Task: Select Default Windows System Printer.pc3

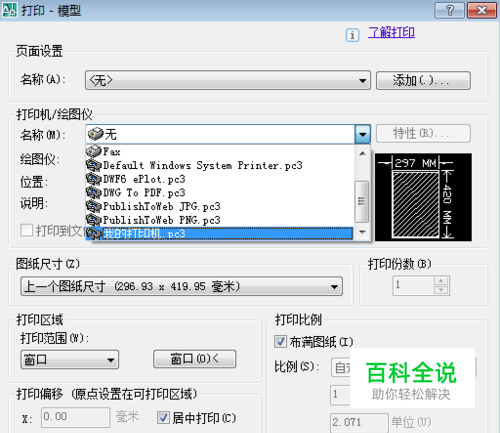Action: 219,165
